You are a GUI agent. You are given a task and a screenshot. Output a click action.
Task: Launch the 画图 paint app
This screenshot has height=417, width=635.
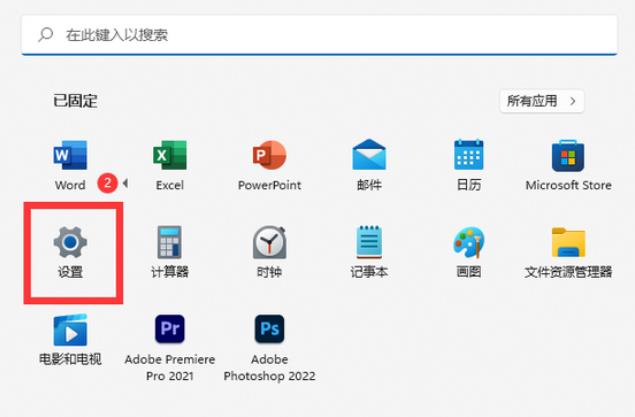pyautogui.click(x=469, y=252)
